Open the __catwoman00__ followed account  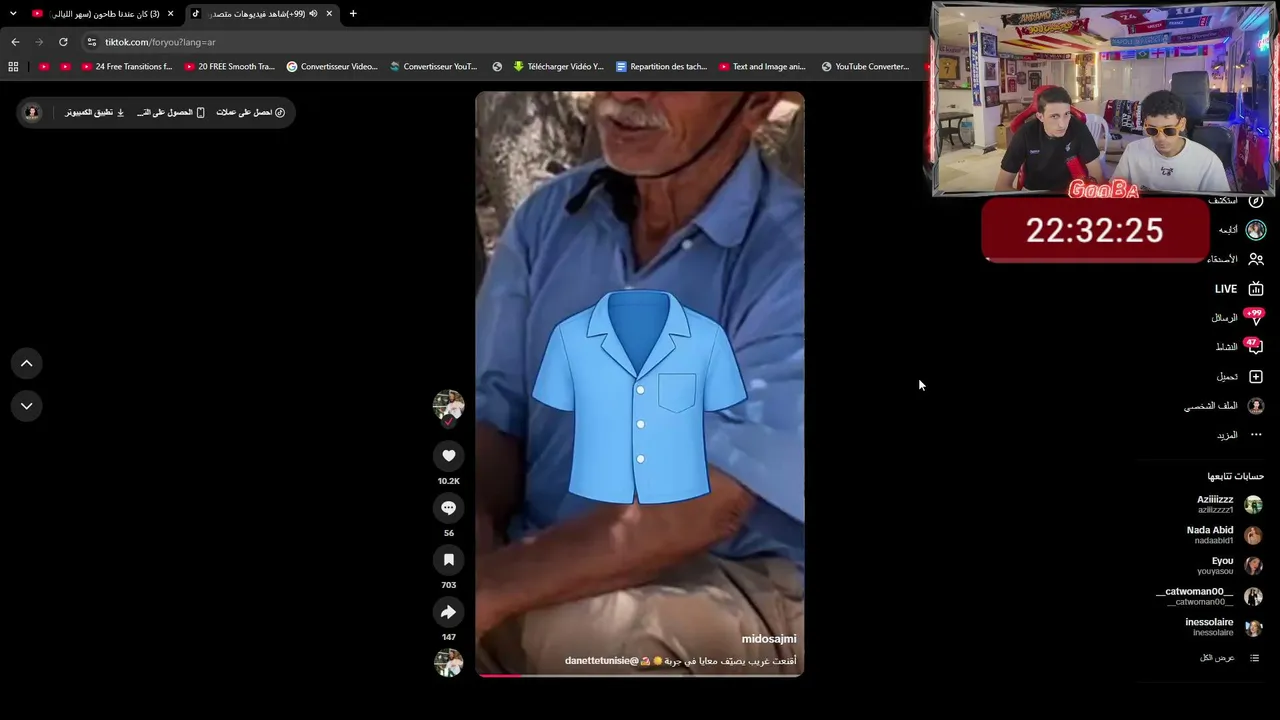(1210, 596)
